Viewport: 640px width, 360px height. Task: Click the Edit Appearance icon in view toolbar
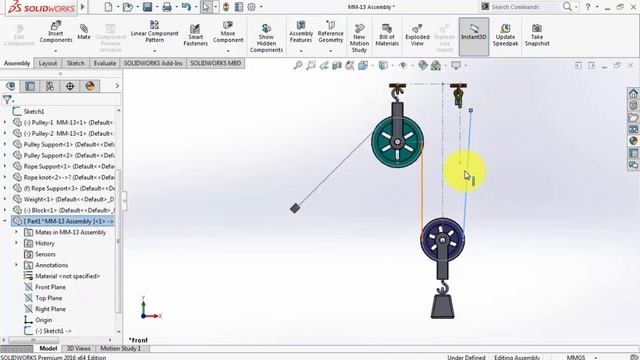coord(423,65)
